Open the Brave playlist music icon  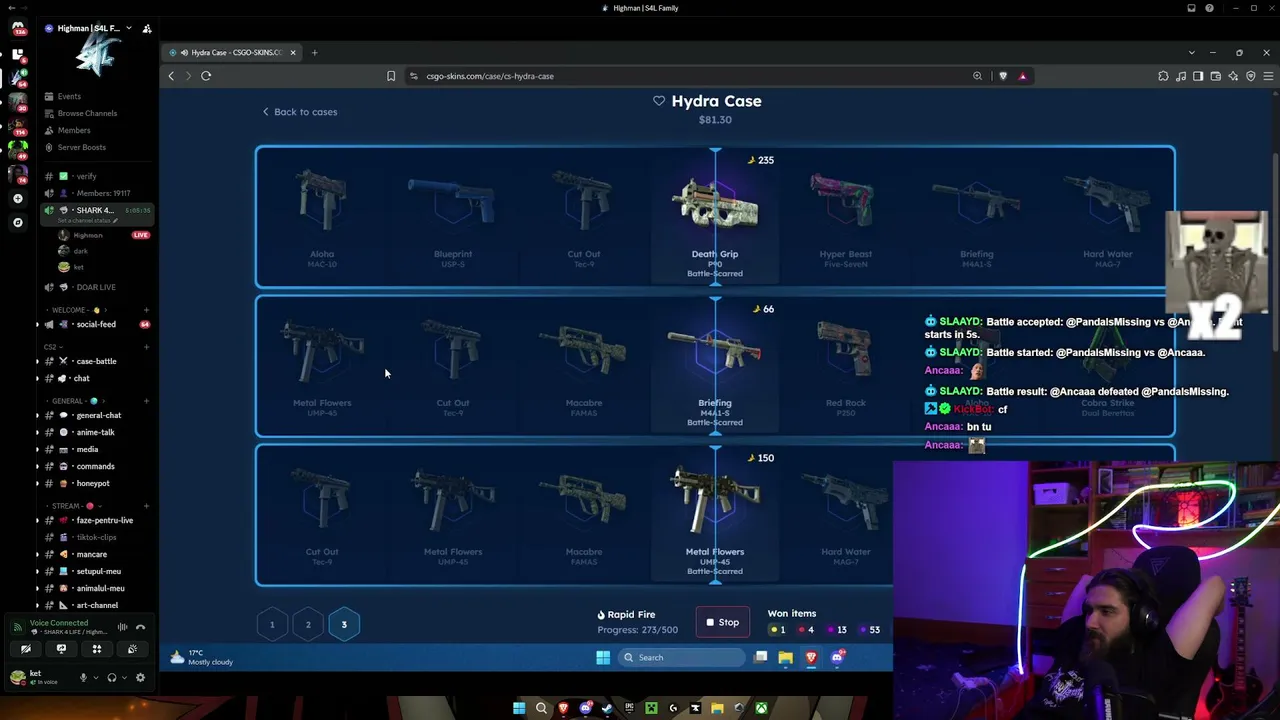coord(1181,76)
